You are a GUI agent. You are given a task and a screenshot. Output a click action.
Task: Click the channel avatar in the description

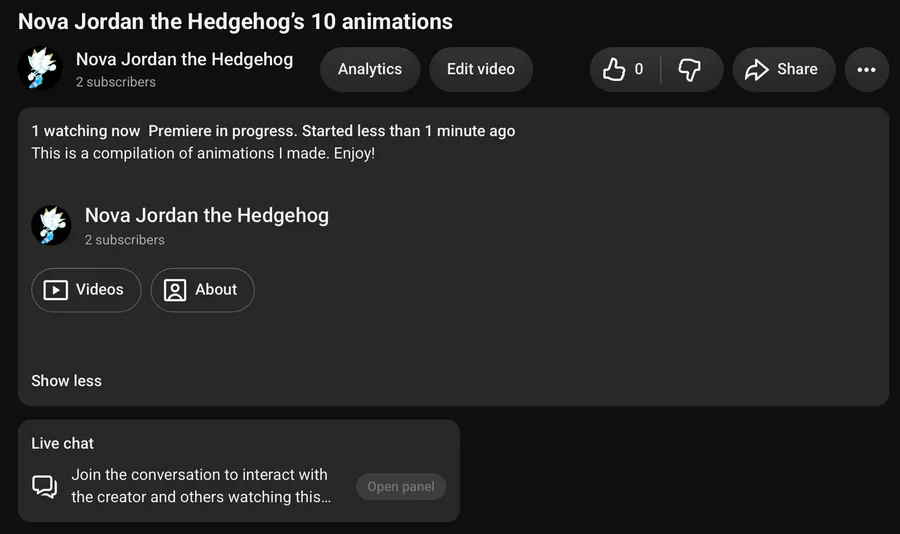[x=51, y=226]
